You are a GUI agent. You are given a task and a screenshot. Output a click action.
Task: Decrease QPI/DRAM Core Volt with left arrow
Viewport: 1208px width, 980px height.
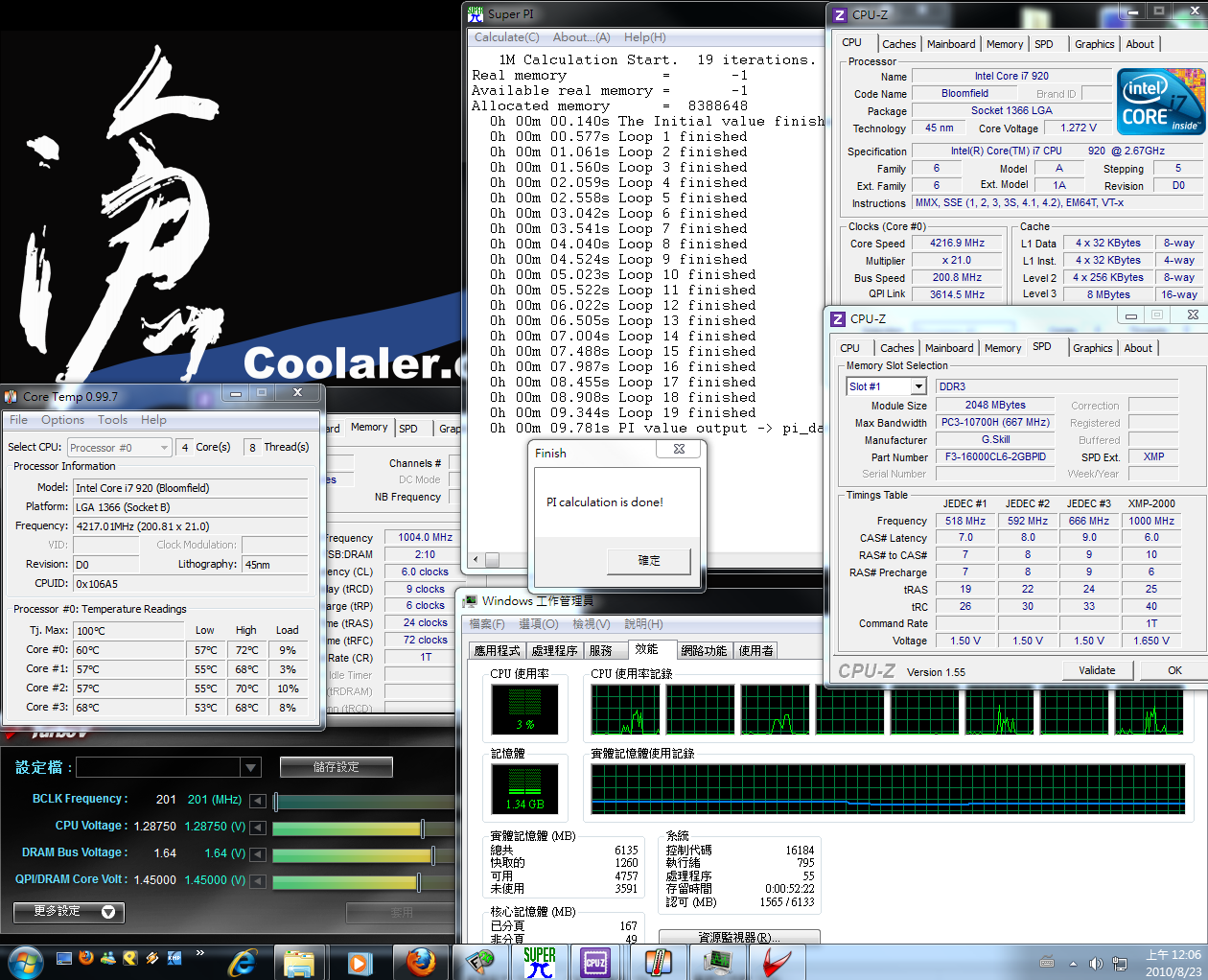click(257, 880)
